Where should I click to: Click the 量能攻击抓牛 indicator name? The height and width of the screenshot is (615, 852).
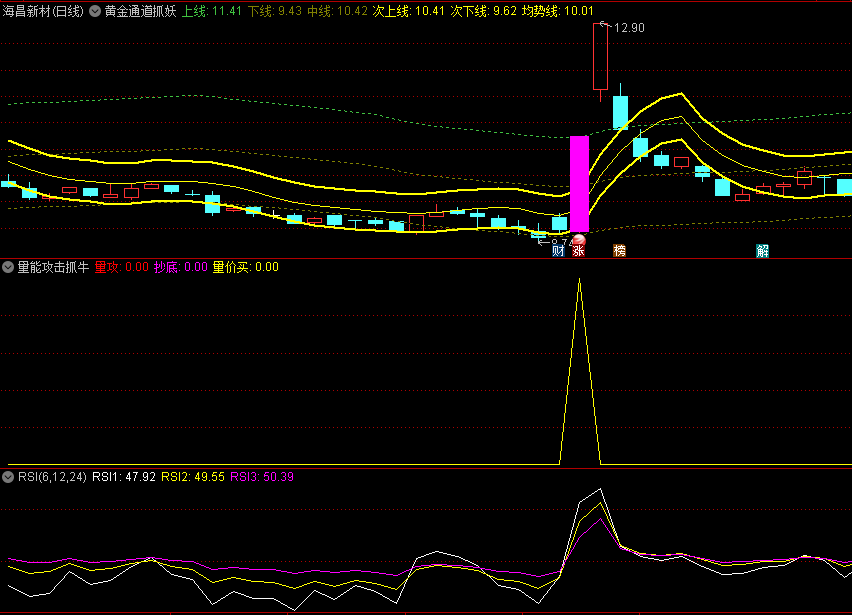(53, 267)
